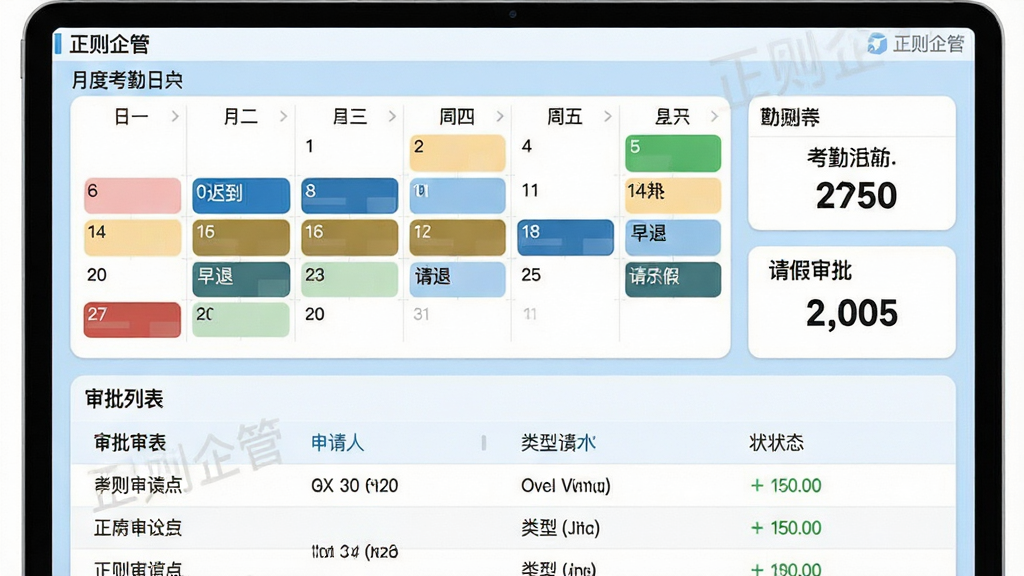Click the 正则企管 logo icon at top right
Image resolution: width=1024 pixels, height=576 pixels.
[x=877, y=44]
